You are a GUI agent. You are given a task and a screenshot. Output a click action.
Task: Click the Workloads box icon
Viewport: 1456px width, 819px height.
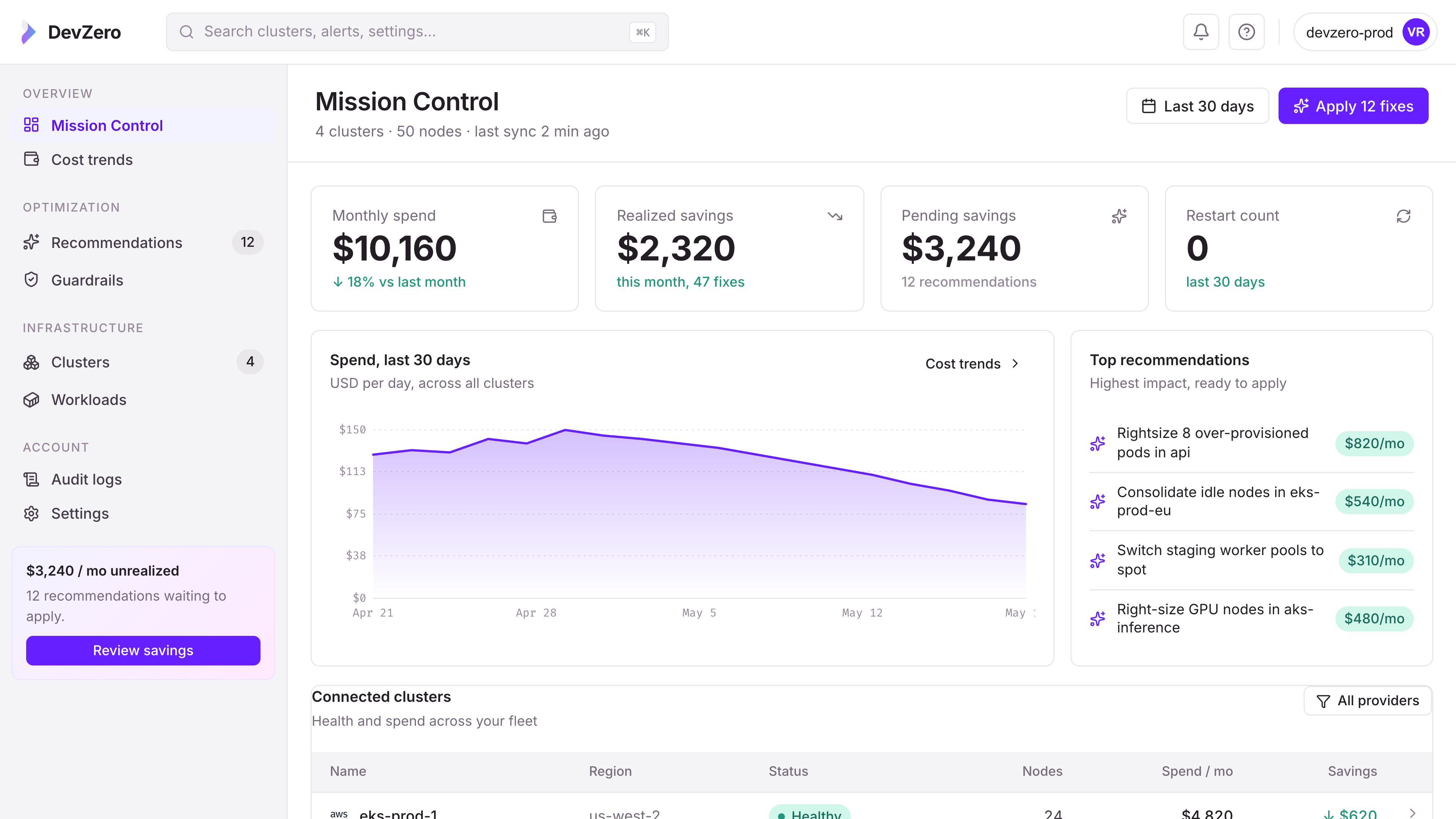[x=31, y=400]
